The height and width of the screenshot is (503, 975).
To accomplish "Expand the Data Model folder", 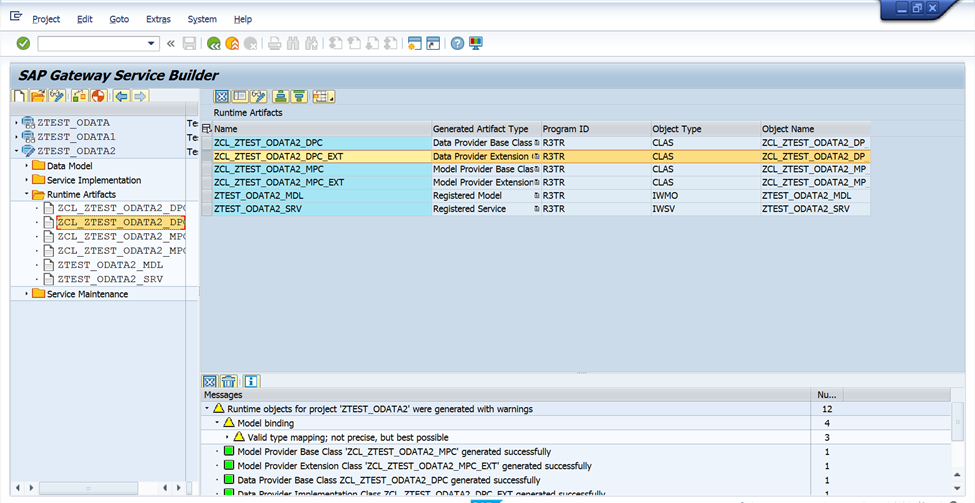I will click(27, 165).
